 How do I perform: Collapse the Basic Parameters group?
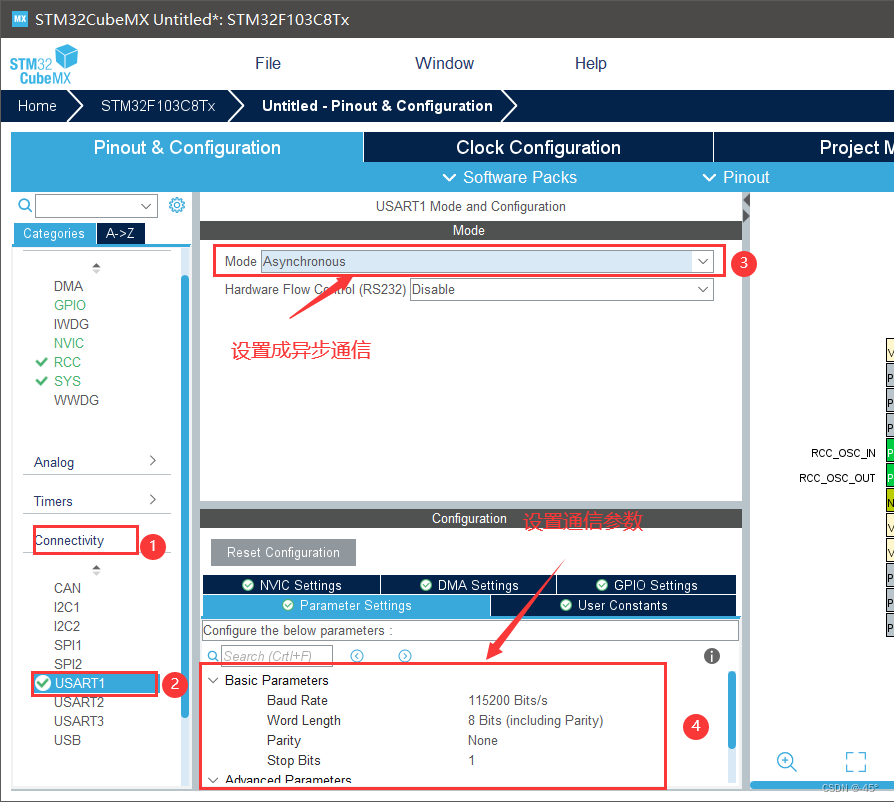pyautogui.click(x=213, y=680)
